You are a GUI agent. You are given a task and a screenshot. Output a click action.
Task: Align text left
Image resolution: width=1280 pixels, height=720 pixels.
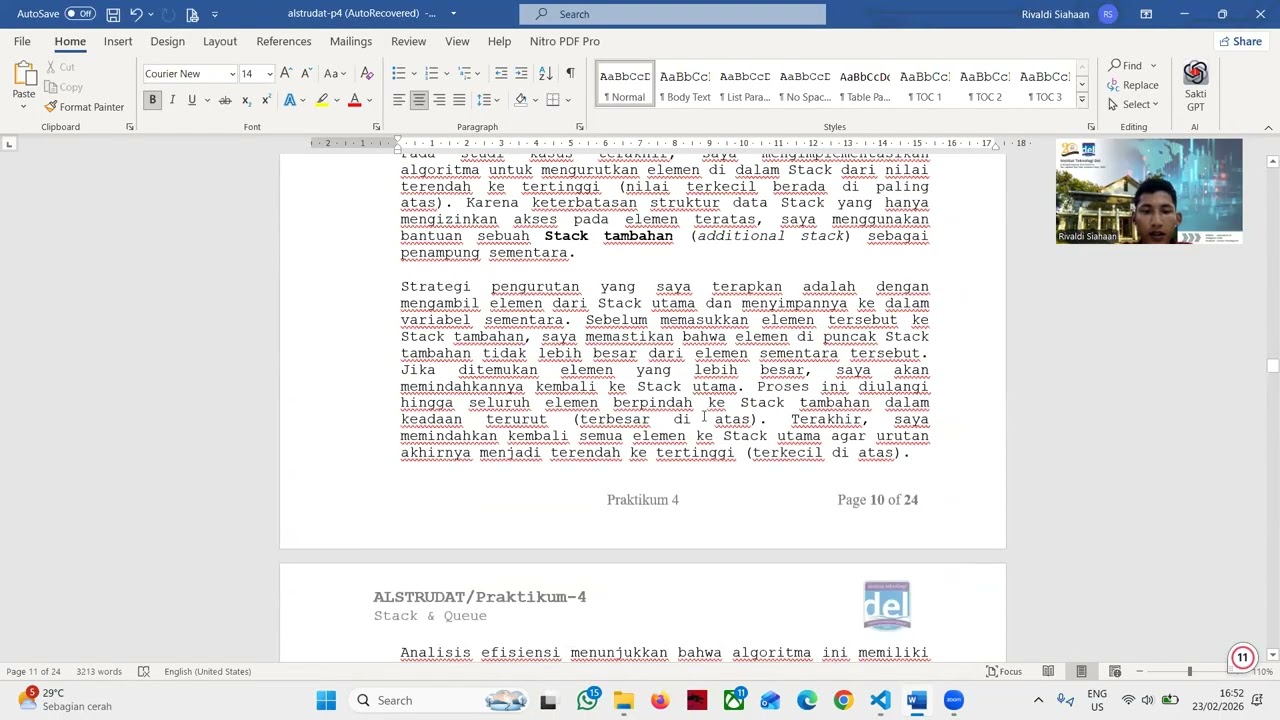click(x=399, y=100)
